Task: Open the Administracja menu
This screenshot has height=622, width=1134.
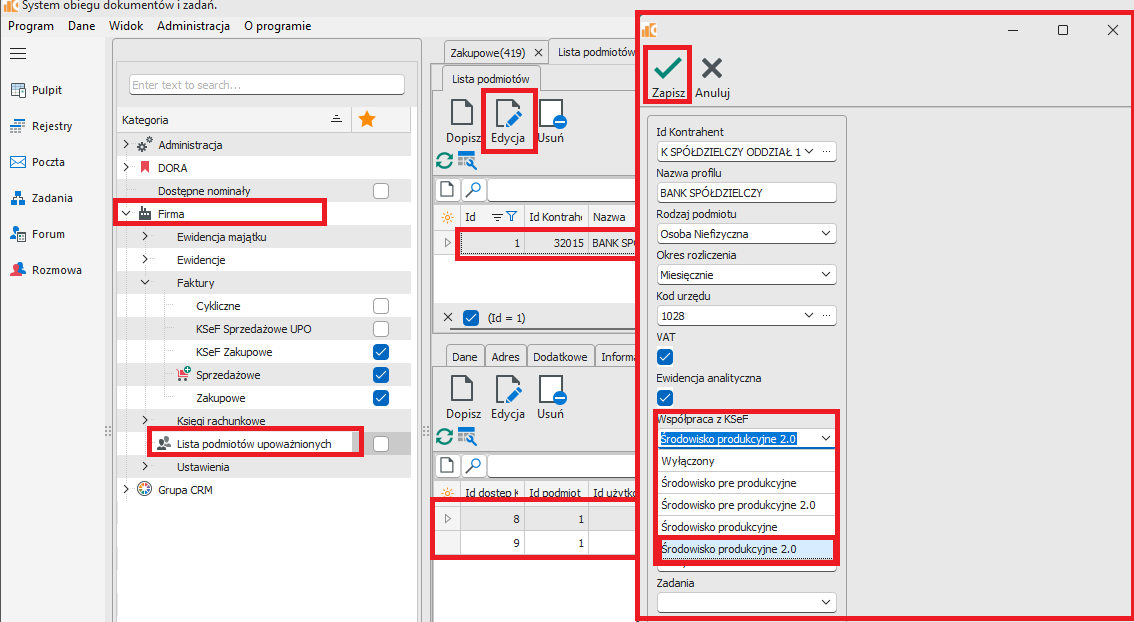Action: [193, 26]
